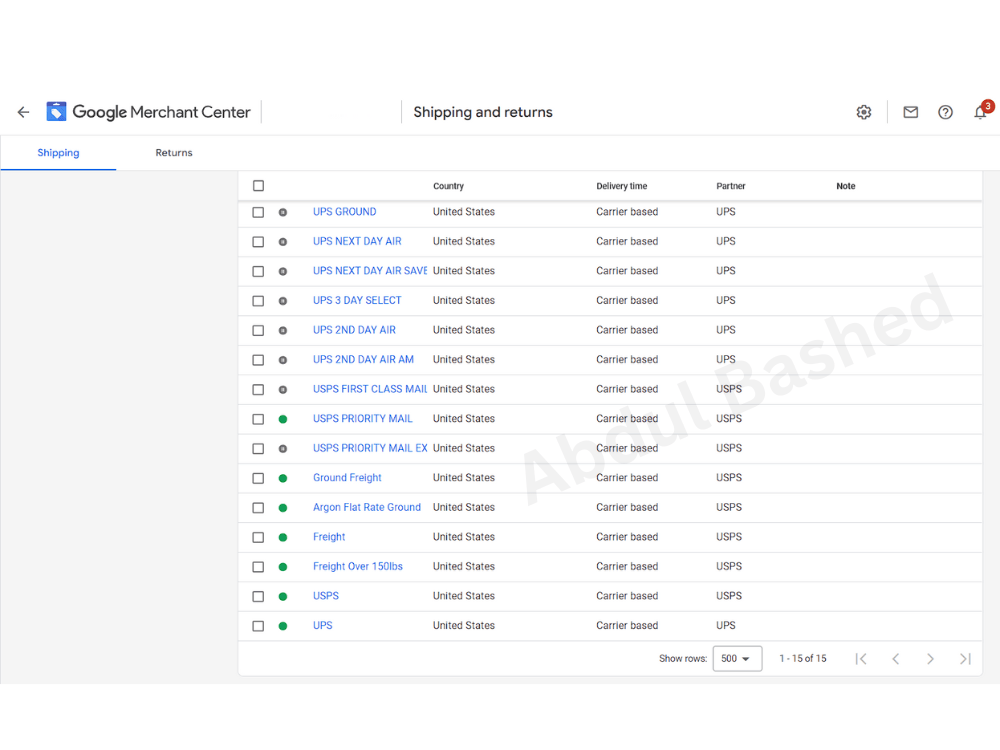Open the notifications bell
The image size is (1000, 750).
(x=981, y=112)
